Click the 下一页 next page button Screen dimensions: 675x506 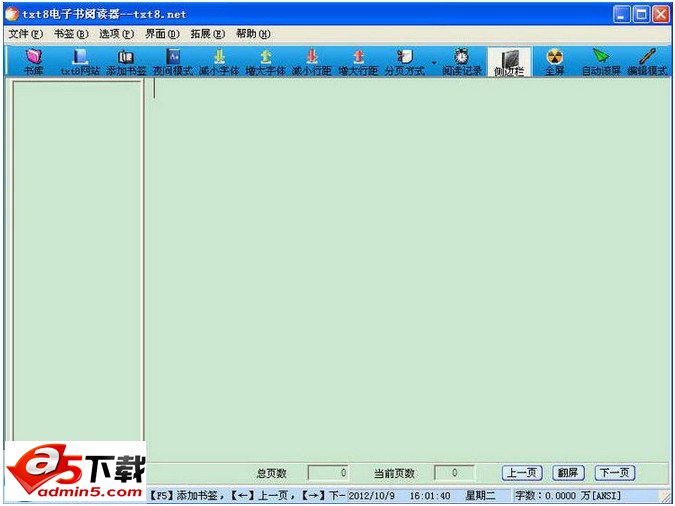(615, 473)
